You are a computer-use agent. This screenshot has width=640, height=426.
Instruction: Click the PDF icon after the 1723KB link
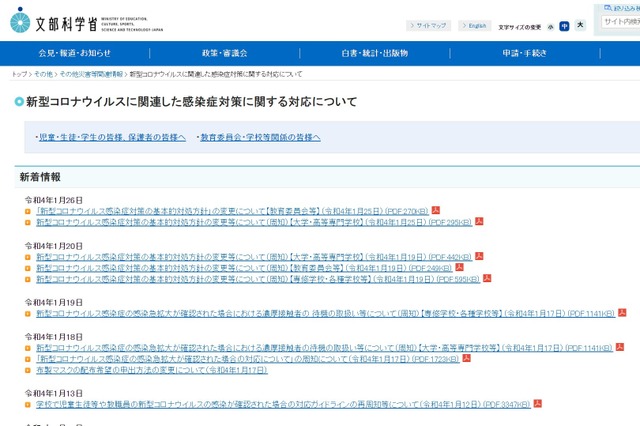point(467,358)
